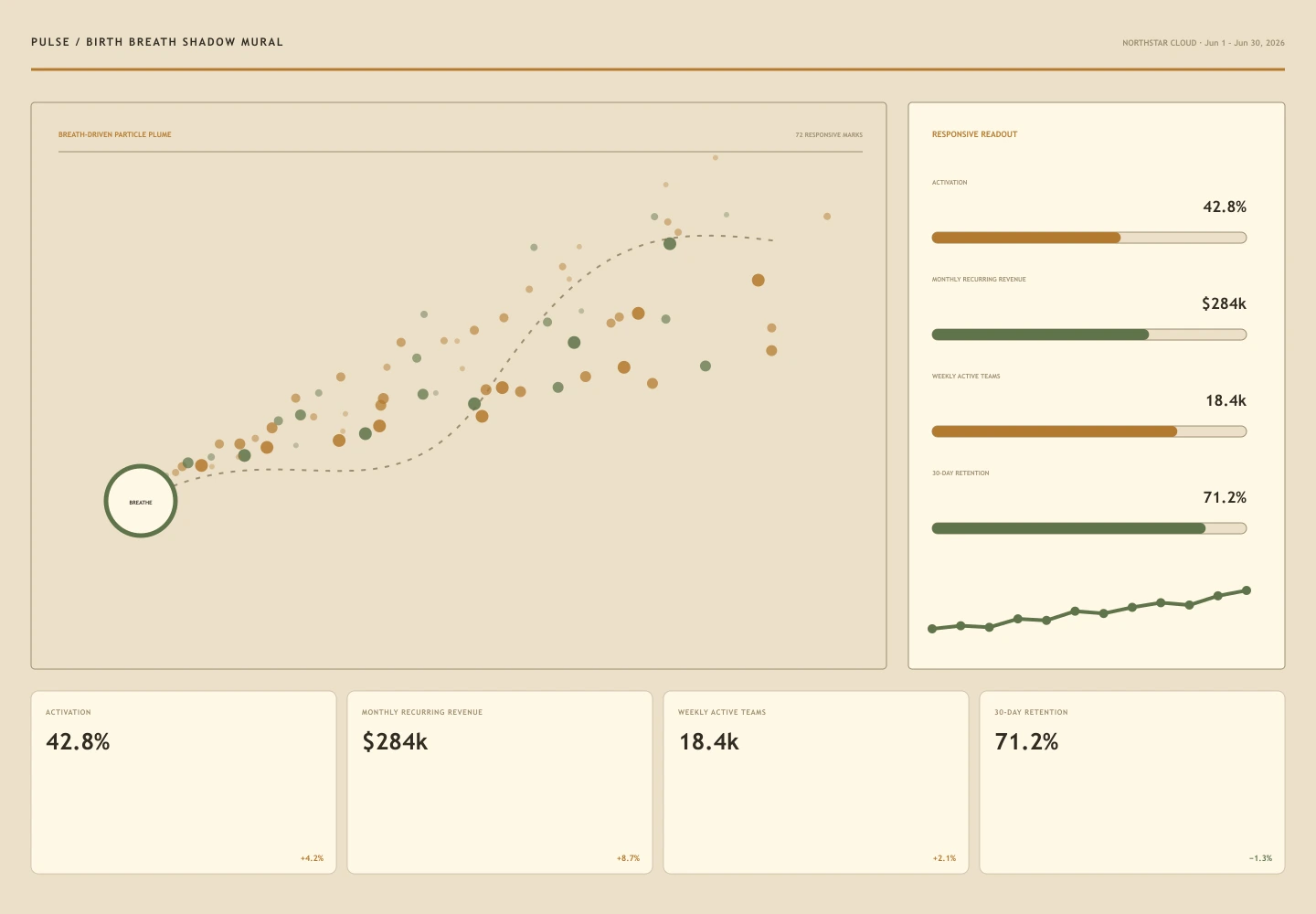Click the large 42.8% figure on the Activation card
Viewport: 1316px width, 914px height.
(x=78, y=741)
